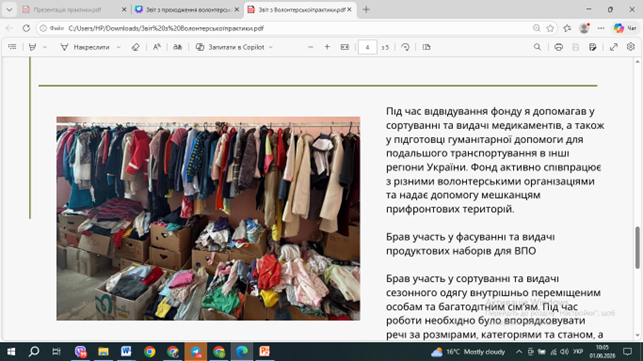This screenshot has height=361, width=643.
Task: Open the weather widget 16°C Mostly cloudy
Action: [x=468, y=352]
